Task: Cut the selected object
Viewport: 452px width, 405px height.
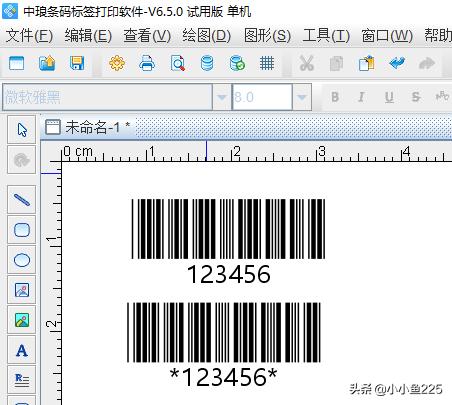Action: [307, 63]
